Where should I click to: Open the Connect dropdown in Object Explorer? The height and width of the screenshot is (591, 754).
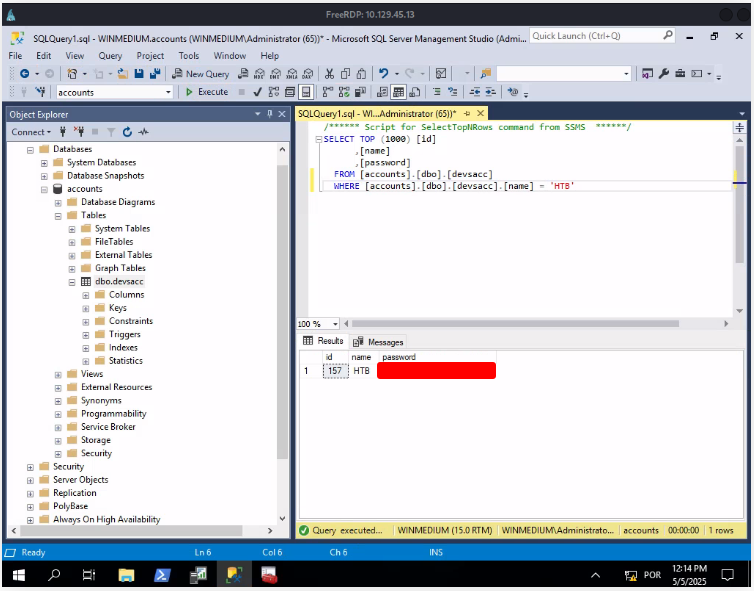point(30,132)
